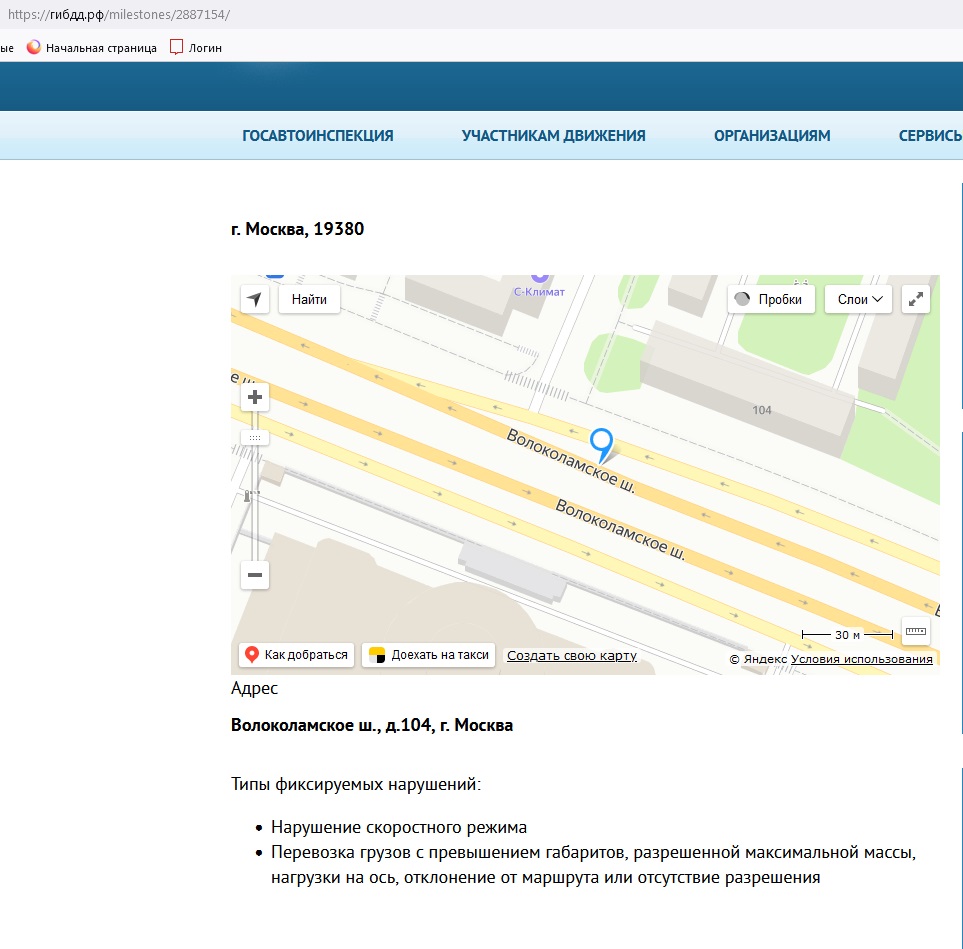Click the geolocation arrow icon on map
Screen dimensions: 963x949
coord(255,299)
